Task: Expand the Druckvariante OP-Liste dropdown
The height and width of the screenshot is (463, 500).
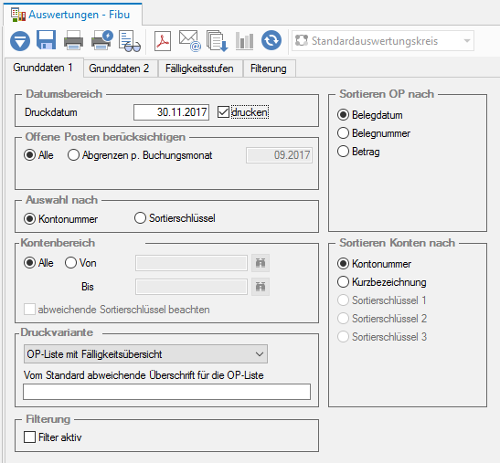Action: point(146,354)
